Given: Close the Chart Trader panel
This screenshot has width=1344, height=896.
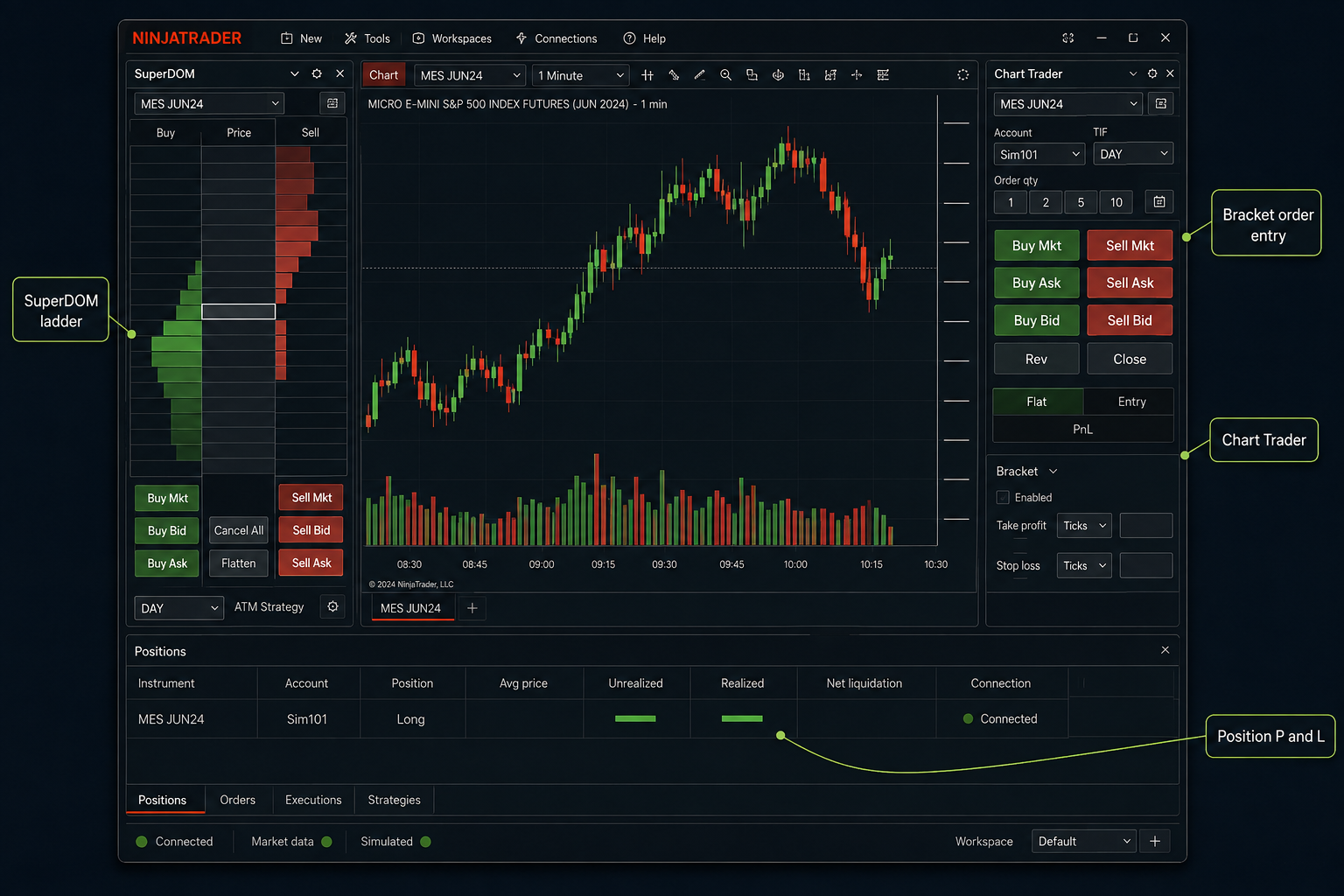Looking at the screenshot, I should [1170, 74].
